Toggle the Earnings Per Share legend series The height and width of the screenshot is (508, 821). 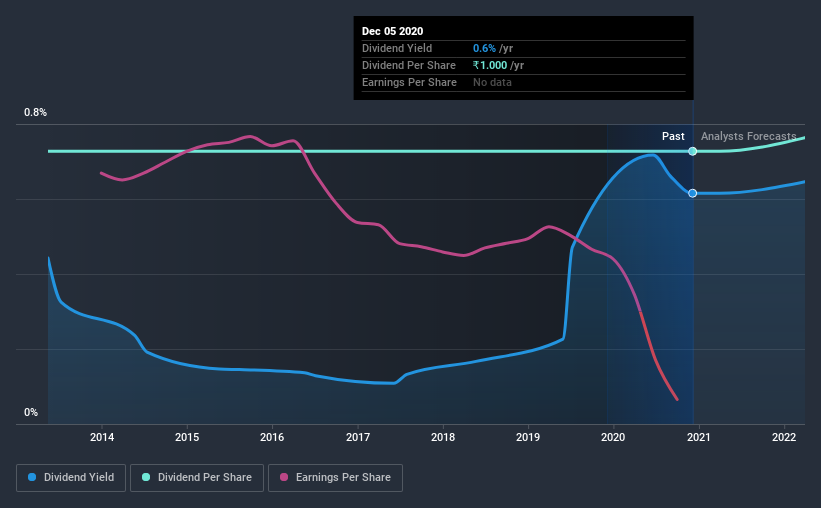pyautogui.click(x=335, y=478)
